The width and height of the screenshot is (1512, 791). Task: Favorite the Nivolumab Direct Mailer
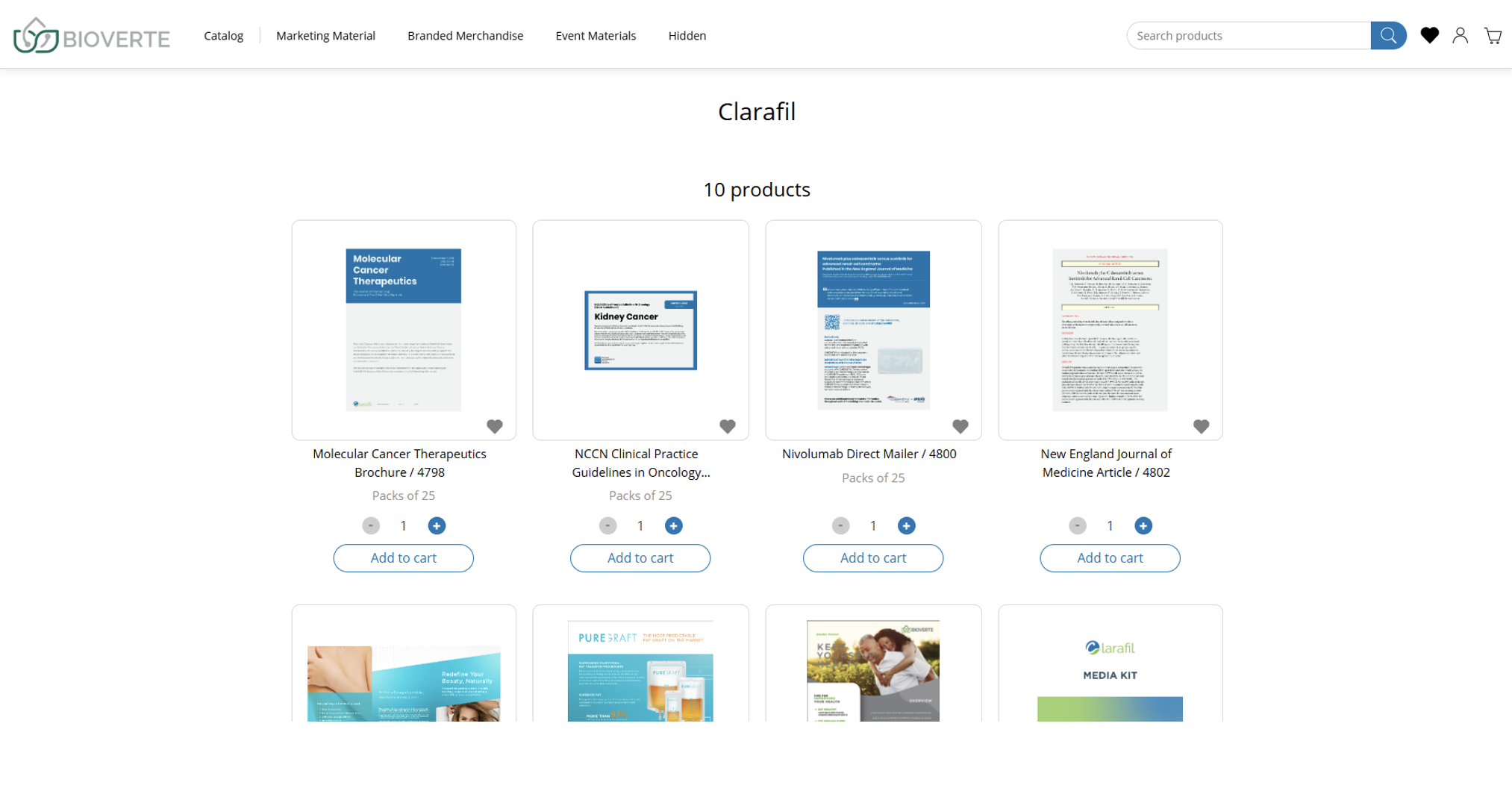point(960,426)
